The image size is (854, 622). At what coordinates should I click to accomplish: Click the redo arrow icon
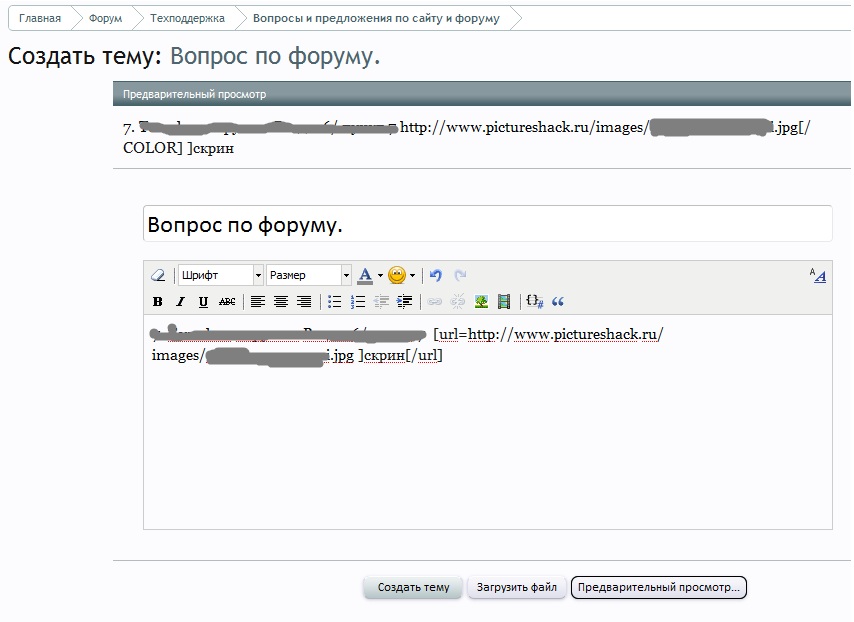(460, 275)
